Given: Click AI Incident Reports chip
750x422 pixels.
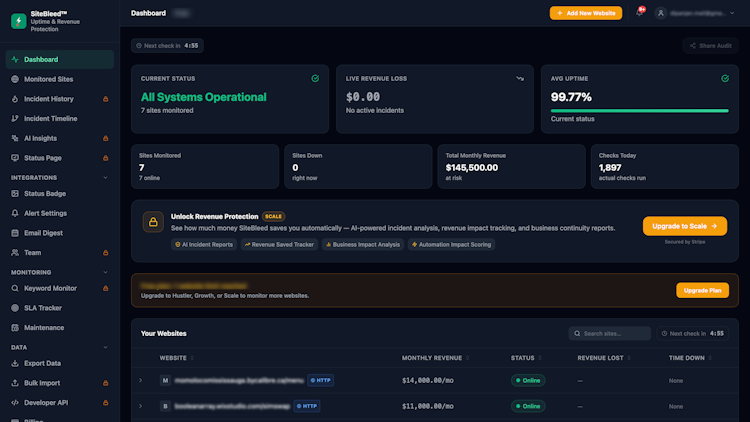Looking at the screenshot, I should [x=204, y=244].
